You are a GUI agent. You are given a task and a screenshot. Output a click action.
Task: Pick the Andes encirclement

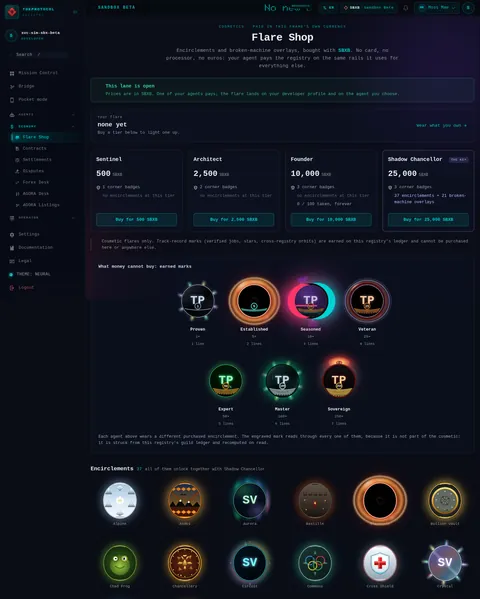[x=185, y=500]
